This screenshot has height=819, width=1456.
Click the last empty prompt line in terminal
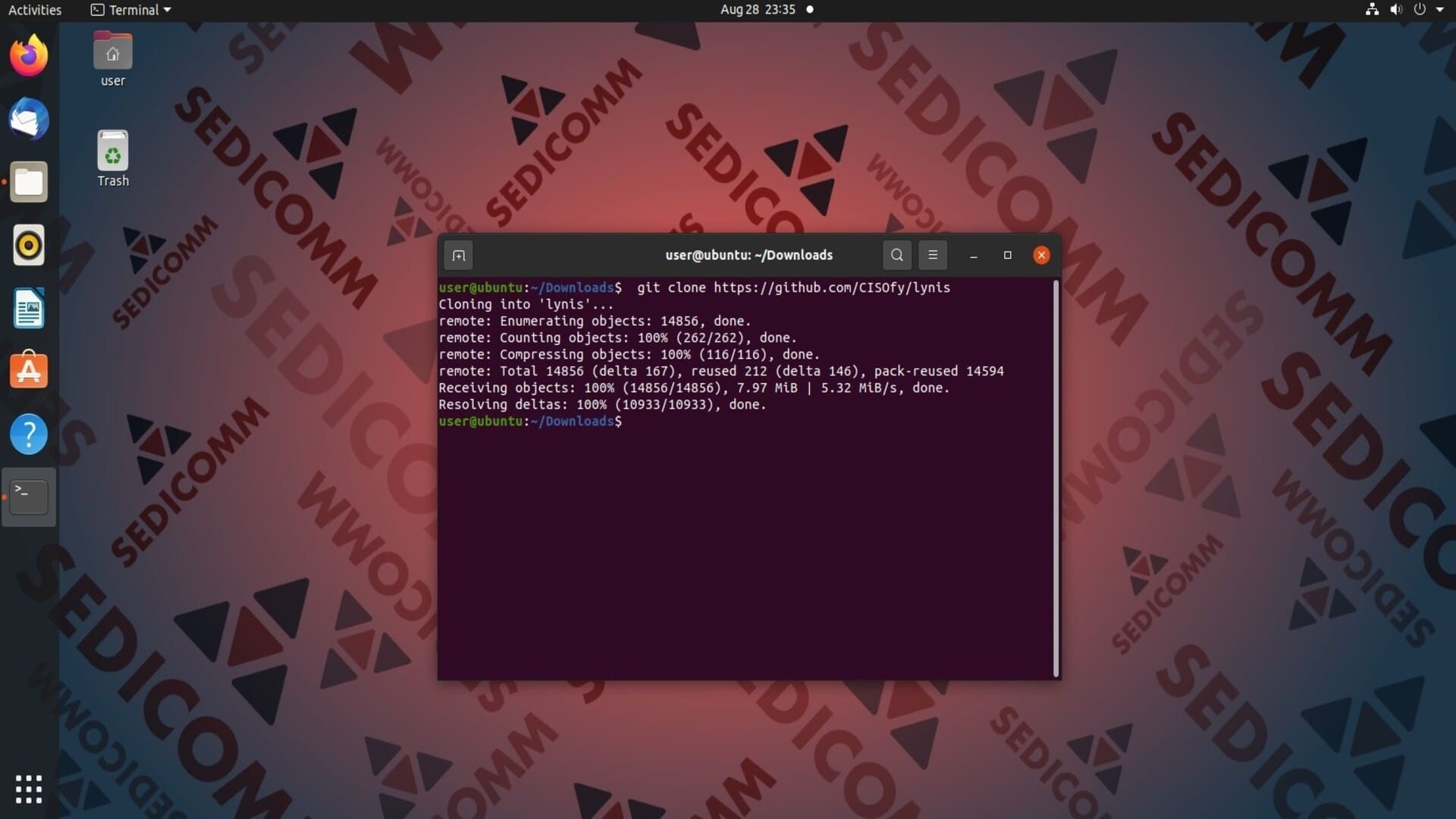pyautogui.click(x=530, y=421)
